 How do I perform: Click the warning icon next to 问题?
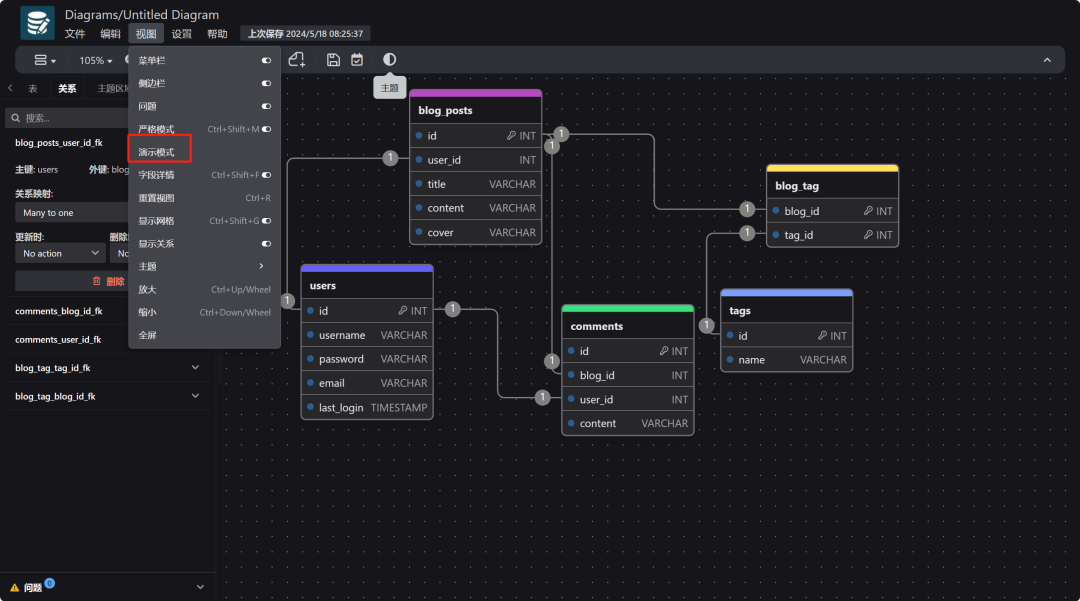[x=14, y=587]
